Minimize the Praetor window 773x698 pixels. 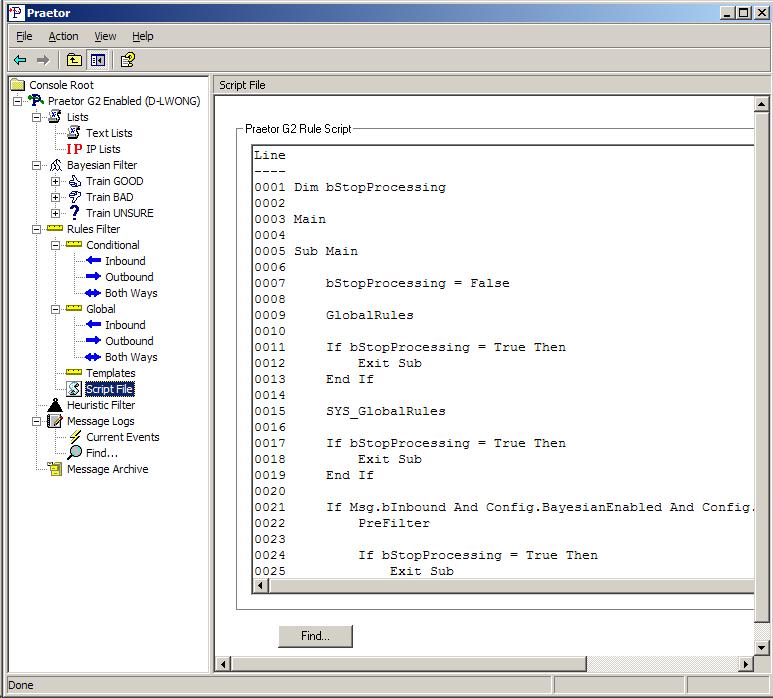click(x=727, y=12)
